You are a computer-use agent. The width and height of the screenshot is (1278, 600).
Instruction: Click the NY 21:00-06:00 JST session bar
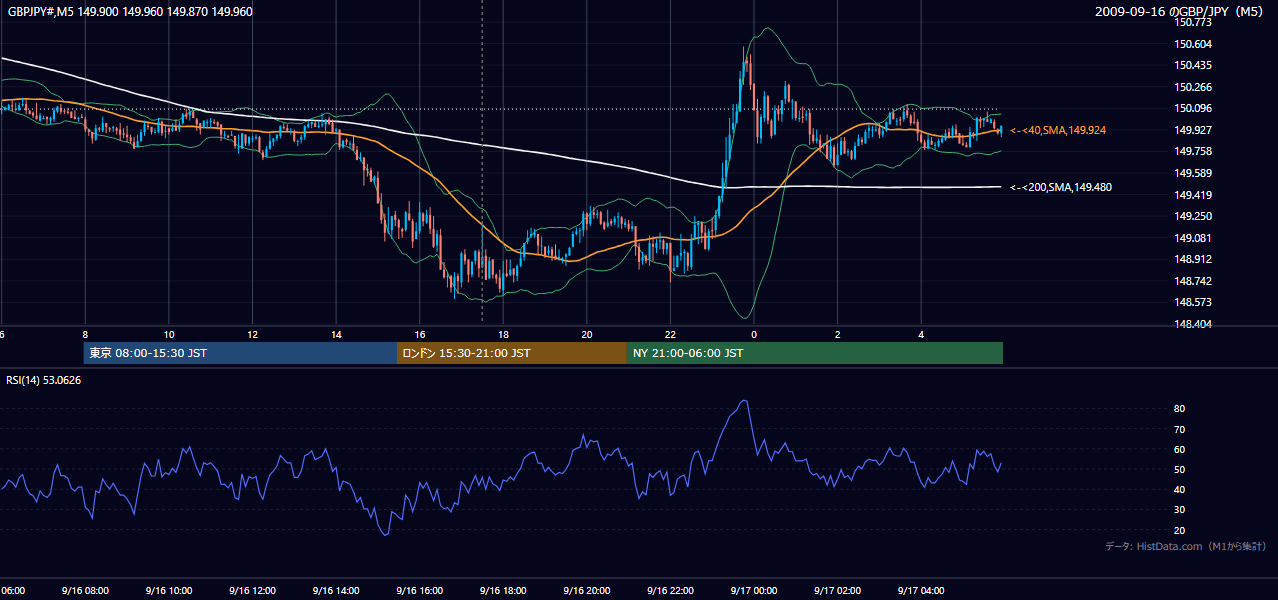click(x=815, y=353)
